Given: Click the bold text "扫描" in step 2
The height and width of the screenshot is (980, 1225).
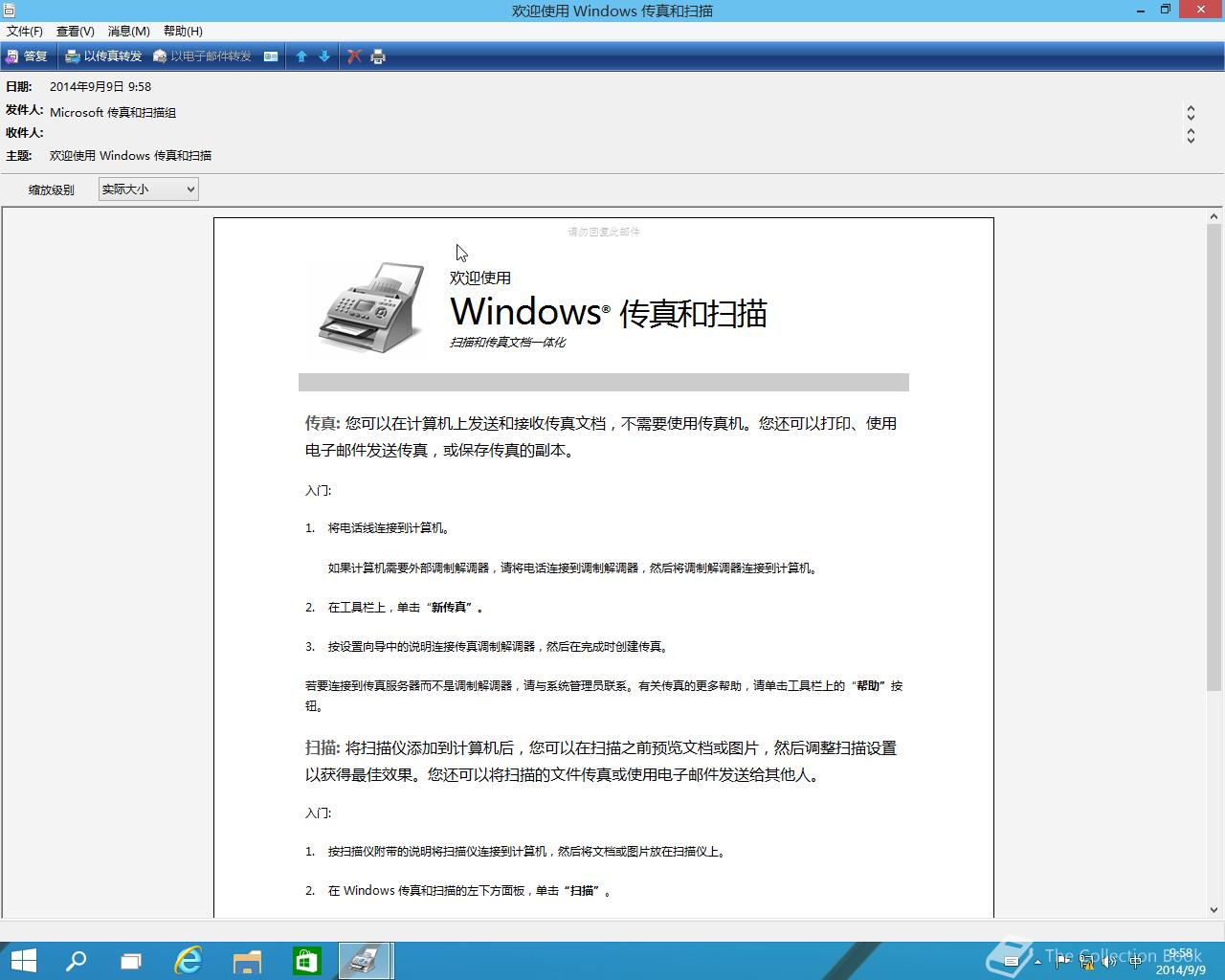Looking at the screenshot, I should [x=582, y=890].
